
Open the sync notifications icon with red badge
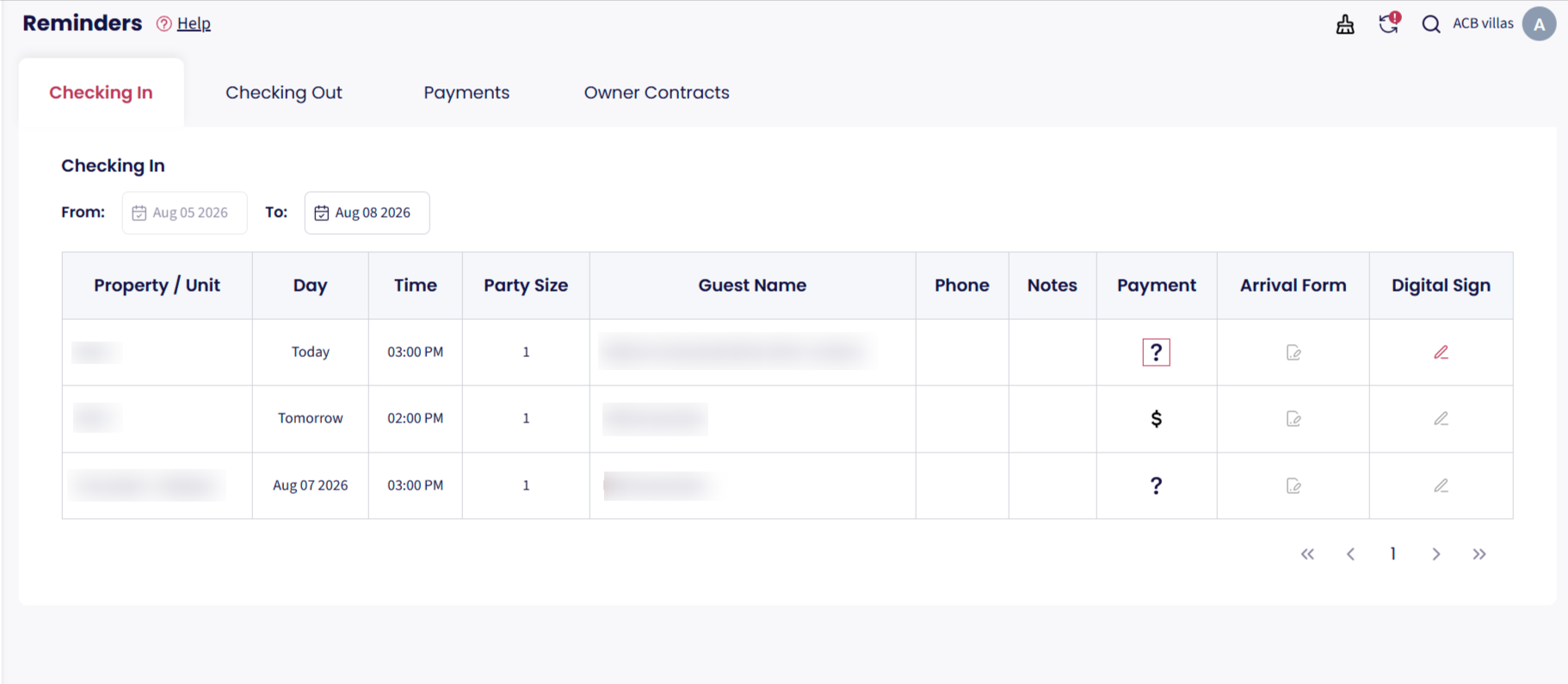point(1389,23)
